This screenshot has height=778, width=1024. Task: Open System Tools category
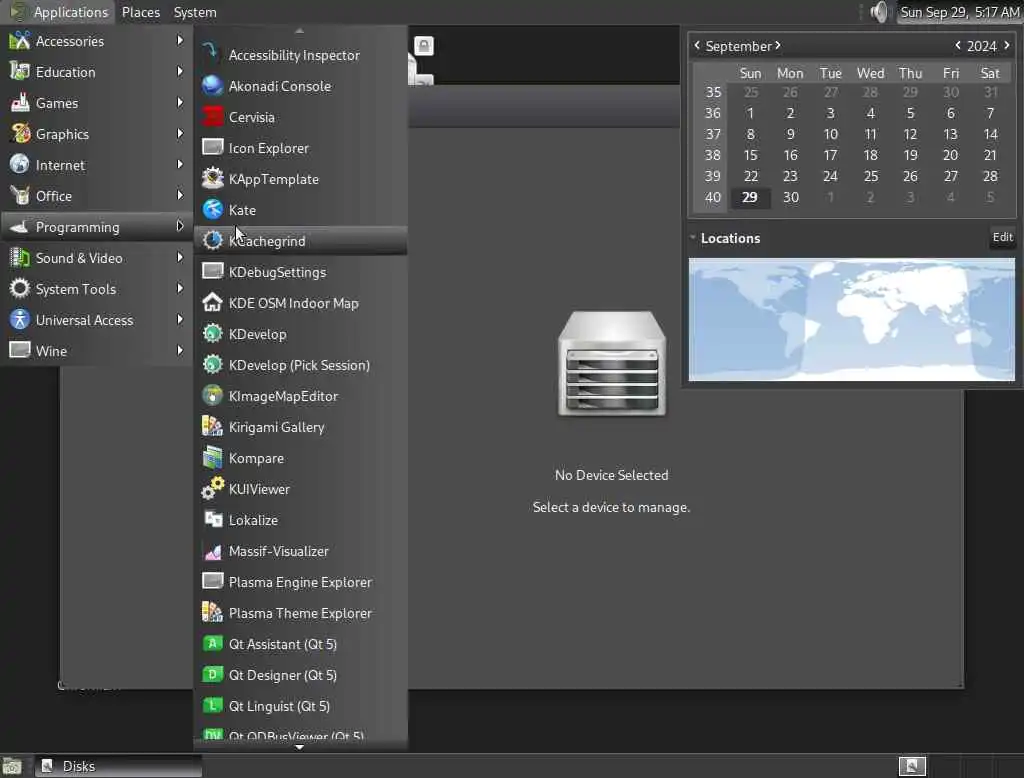tap(97, 289)
